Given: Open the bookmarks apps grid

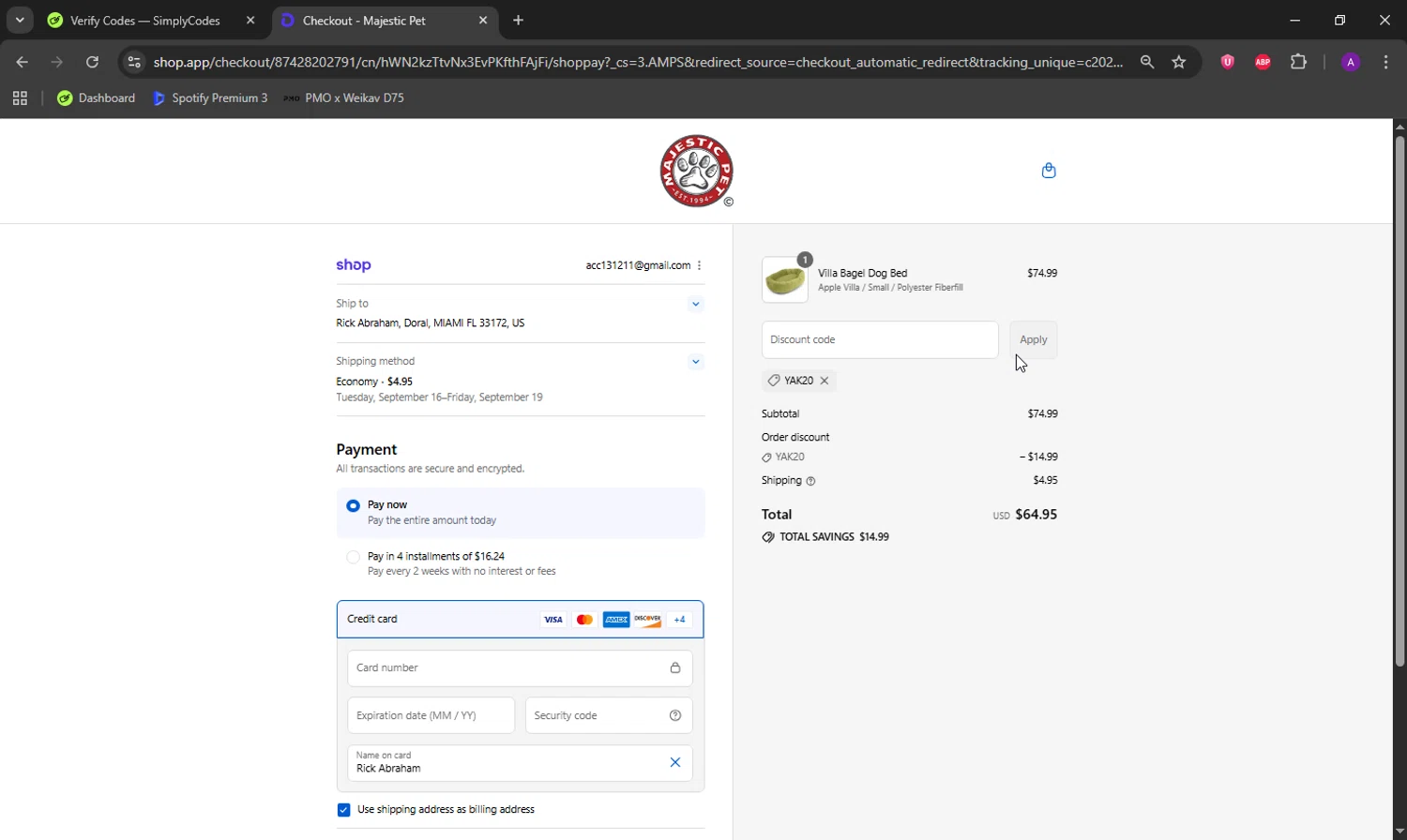Looking at the screenshot, I should (20, 97).
